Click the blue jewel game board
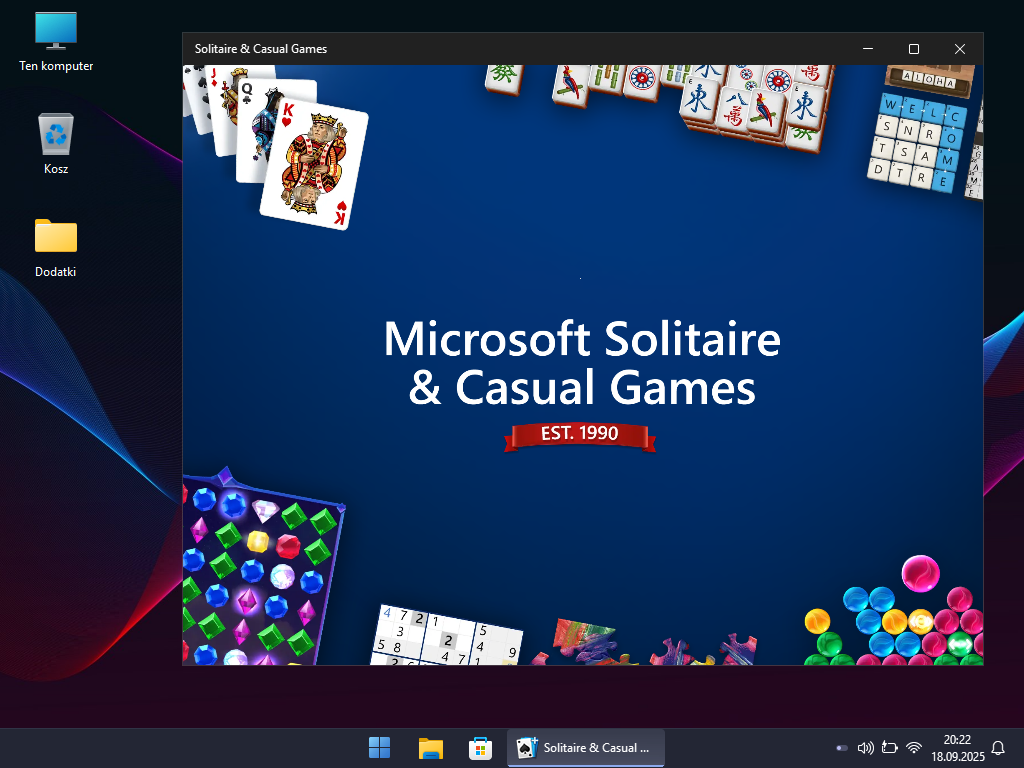The image size is (1024, 768). coord(260,575)
